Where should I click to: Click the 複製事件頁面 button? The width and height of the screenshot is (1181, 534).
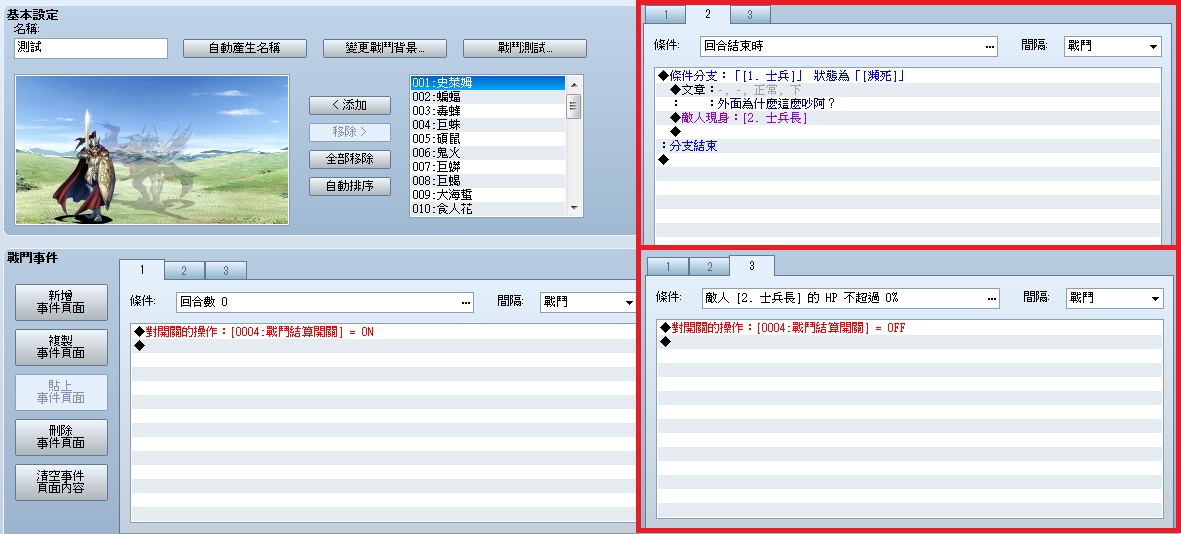pyautogui.click(x=61, y=347)
